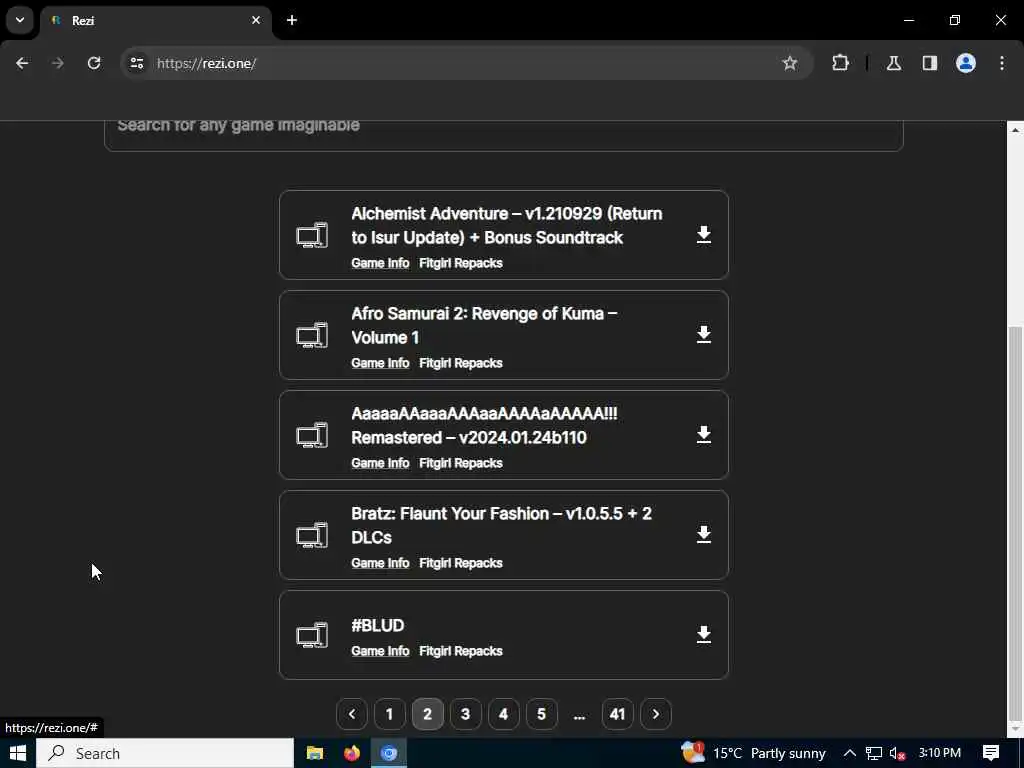Toggle the browser side panel

929,63
